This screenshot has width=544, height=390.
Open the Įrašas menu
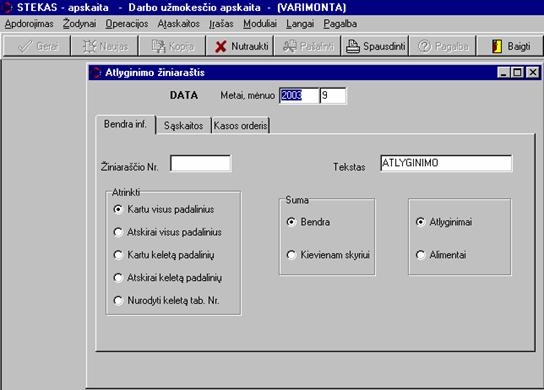(x=221, y=24)
